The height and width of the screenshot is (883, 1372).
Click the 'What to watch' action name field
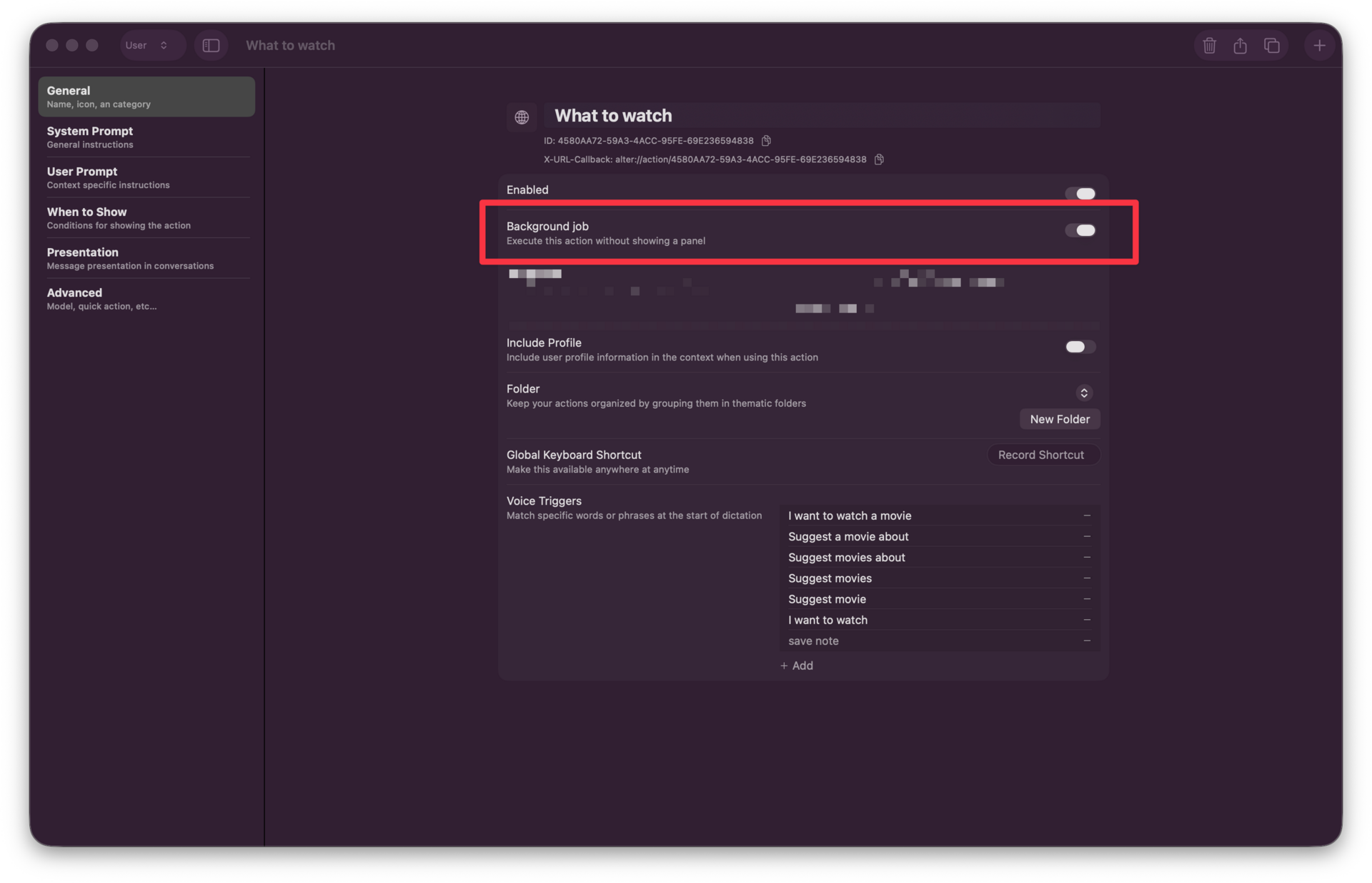tap(822, 115)
